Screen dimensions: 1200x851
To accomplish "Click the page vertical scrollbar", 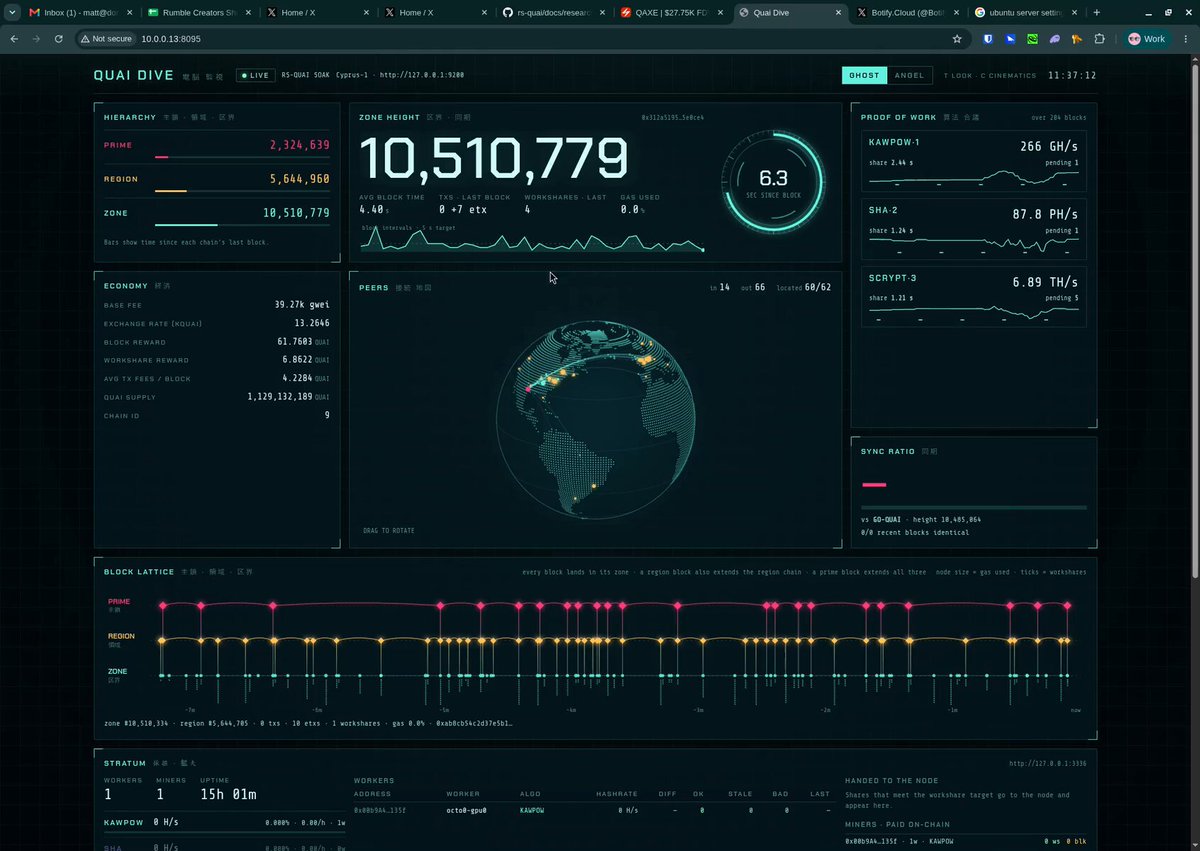I will coord(1195,320).
